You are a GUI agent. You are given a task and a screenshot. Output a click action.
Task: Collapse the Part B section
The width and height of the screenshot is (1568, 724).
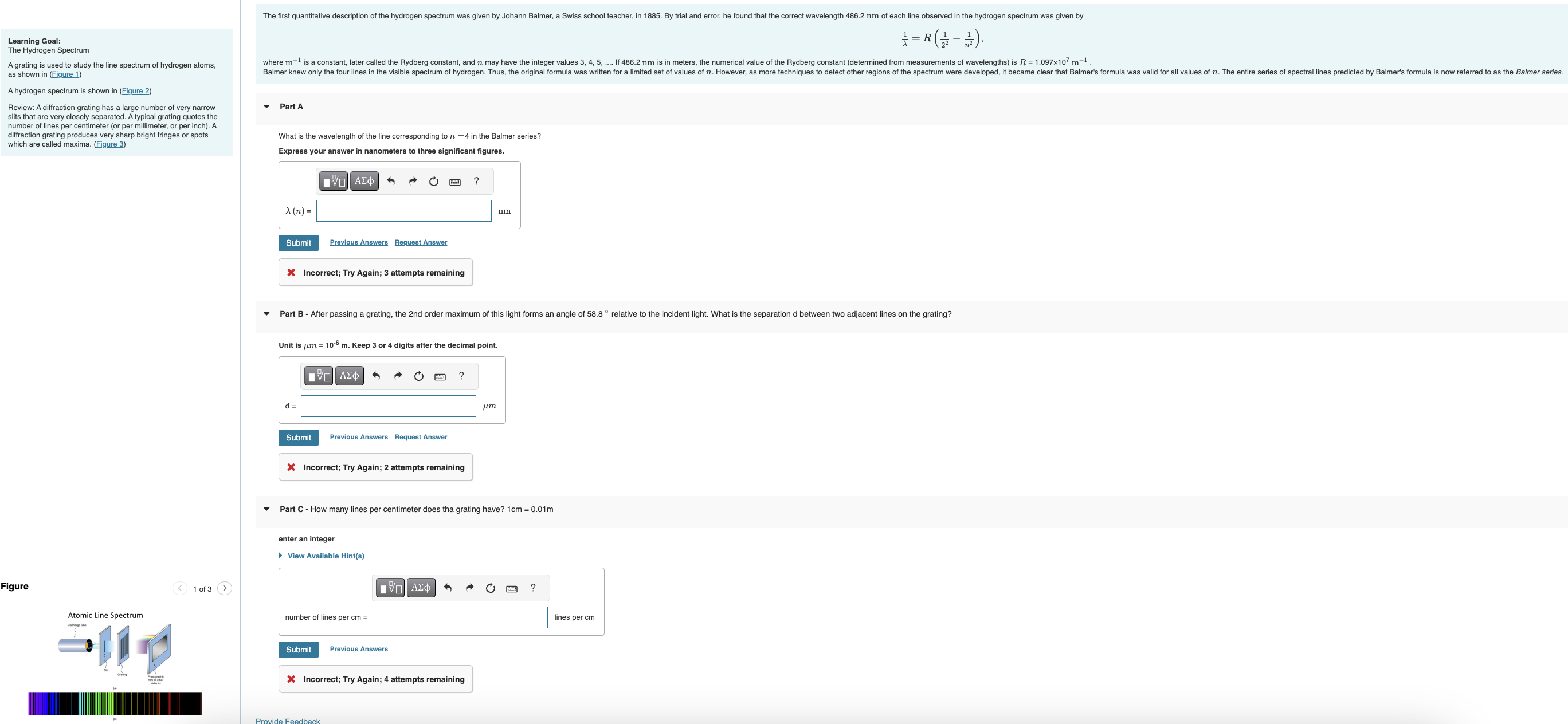click(x=266, y=314)
